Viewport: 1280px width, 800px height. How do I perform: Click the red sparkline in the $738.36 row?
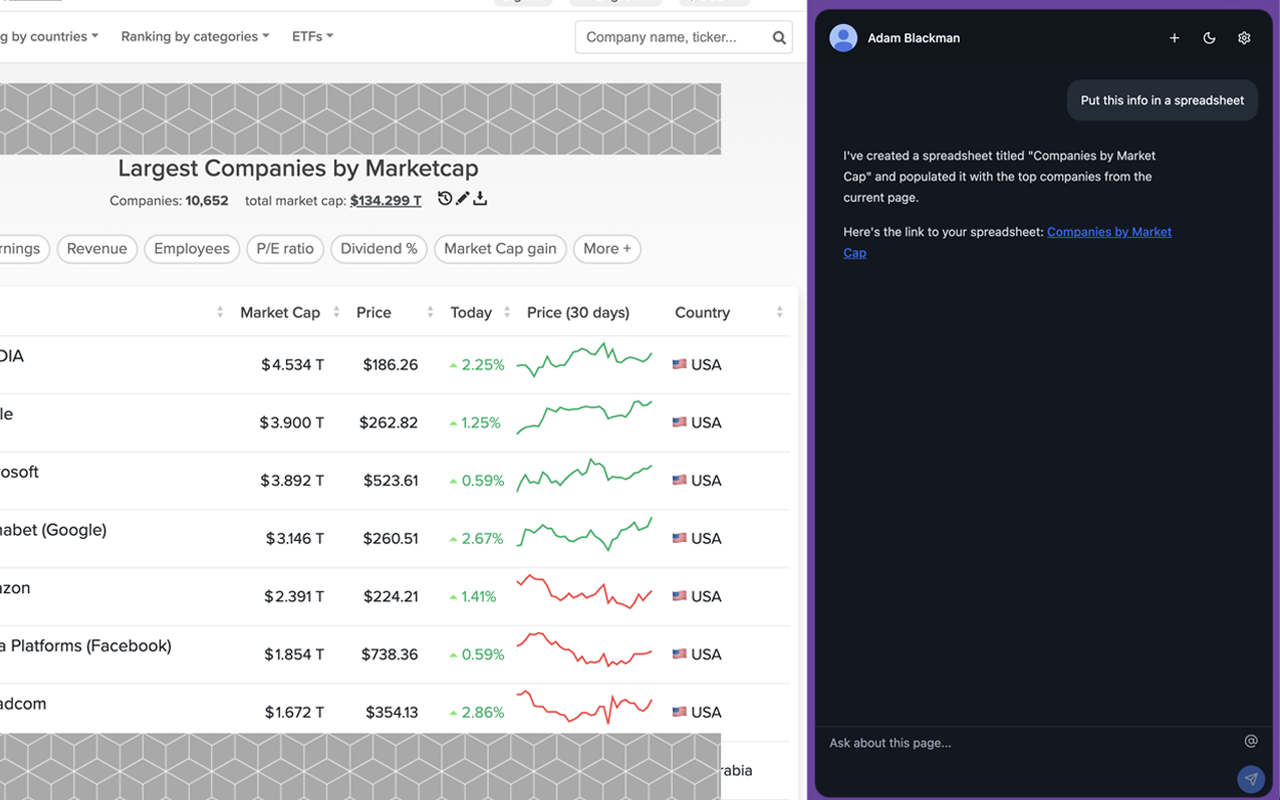coord(584,649)
